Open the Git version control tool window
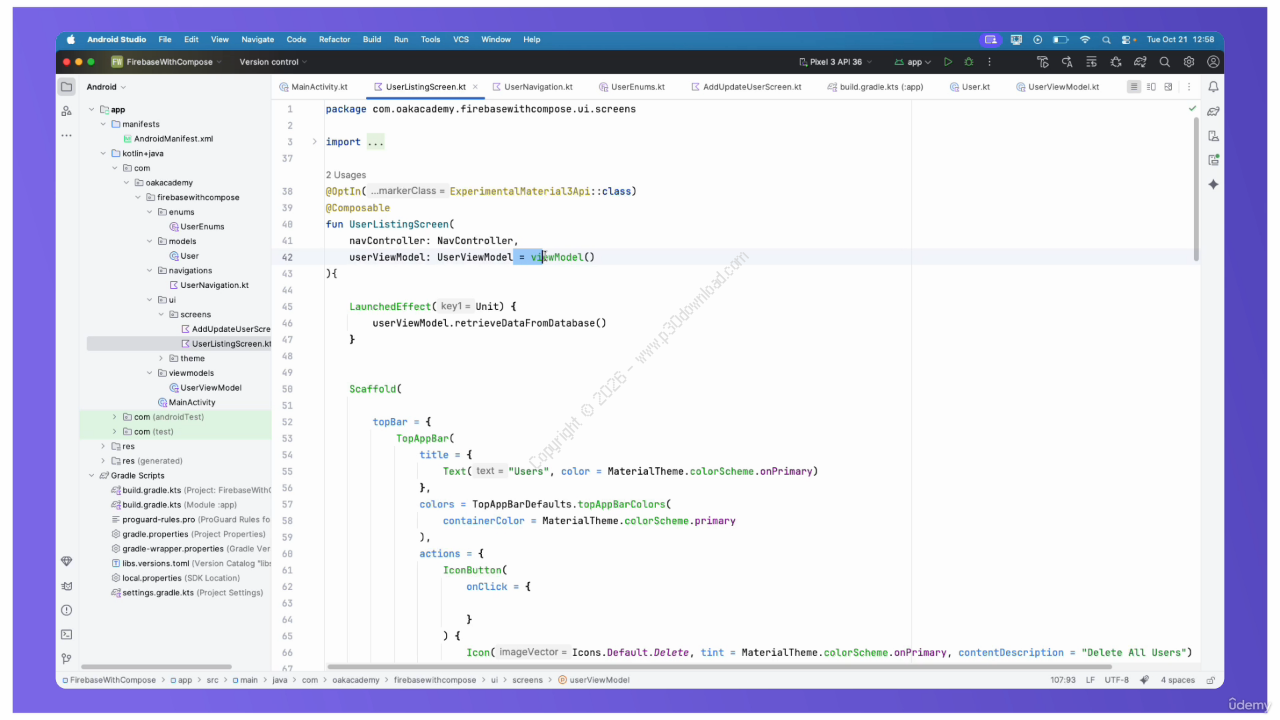The width and height of the screenshot is (1280, 720). tap(66, 658)
